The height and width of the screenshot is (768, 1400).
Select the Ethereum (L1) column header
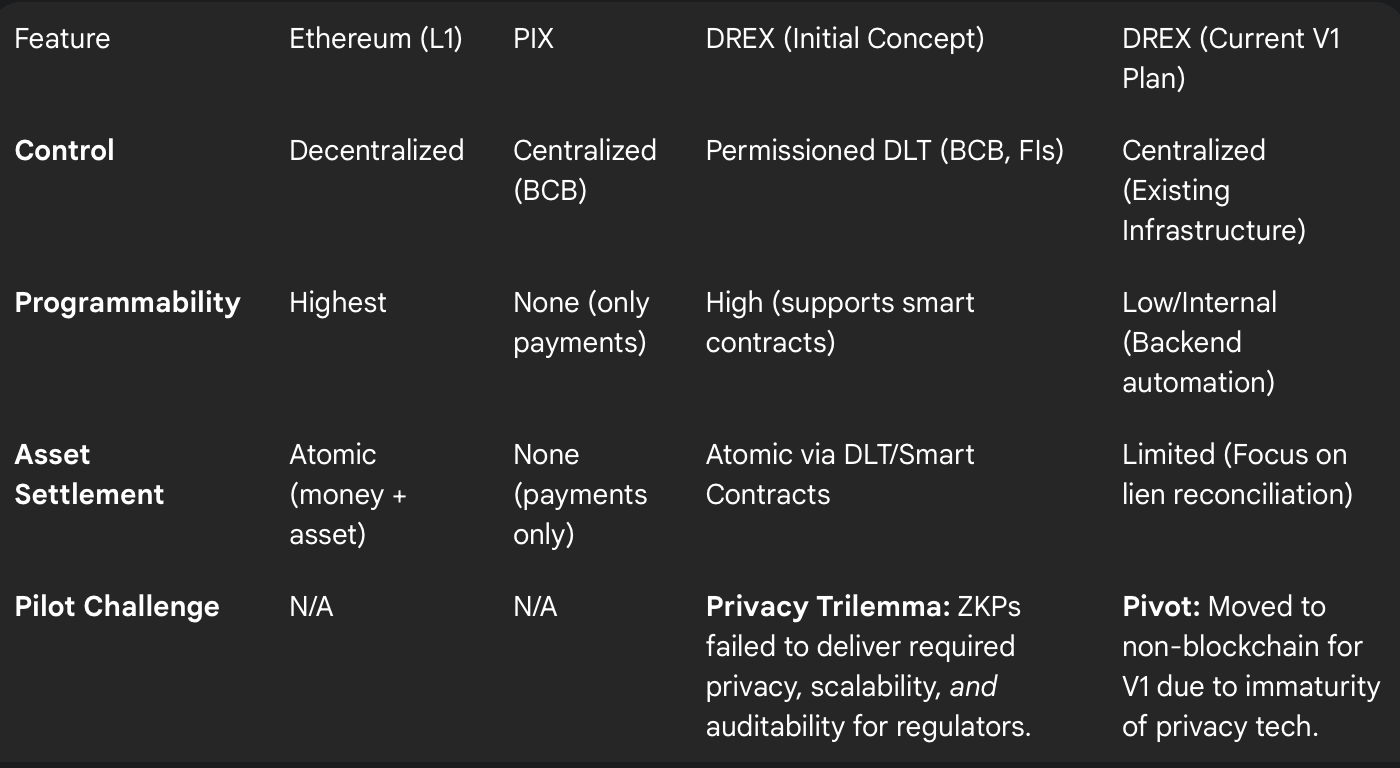[376, 39]
